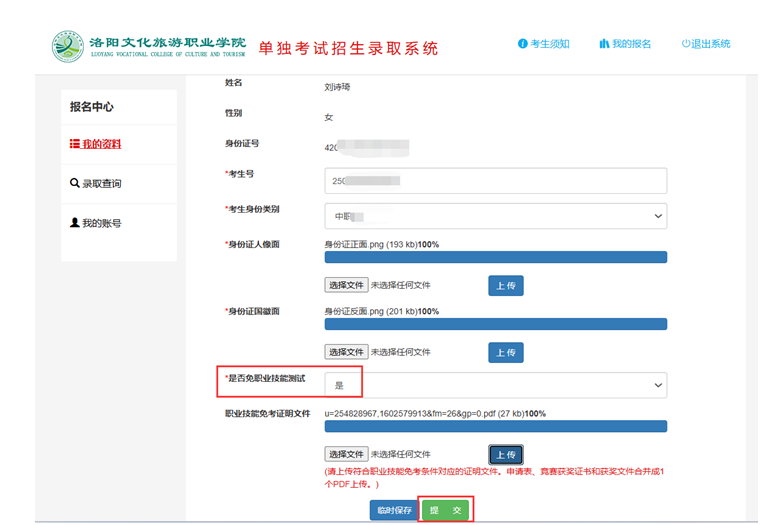Open 我的资料 in sidebar
The image size is (769, 525).
click(x=101, y=144)
